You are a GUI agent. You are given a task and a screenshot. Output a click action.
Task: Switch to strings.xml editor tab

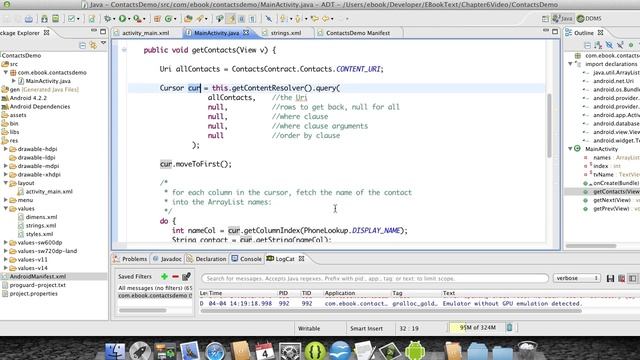tap(286, 33)
